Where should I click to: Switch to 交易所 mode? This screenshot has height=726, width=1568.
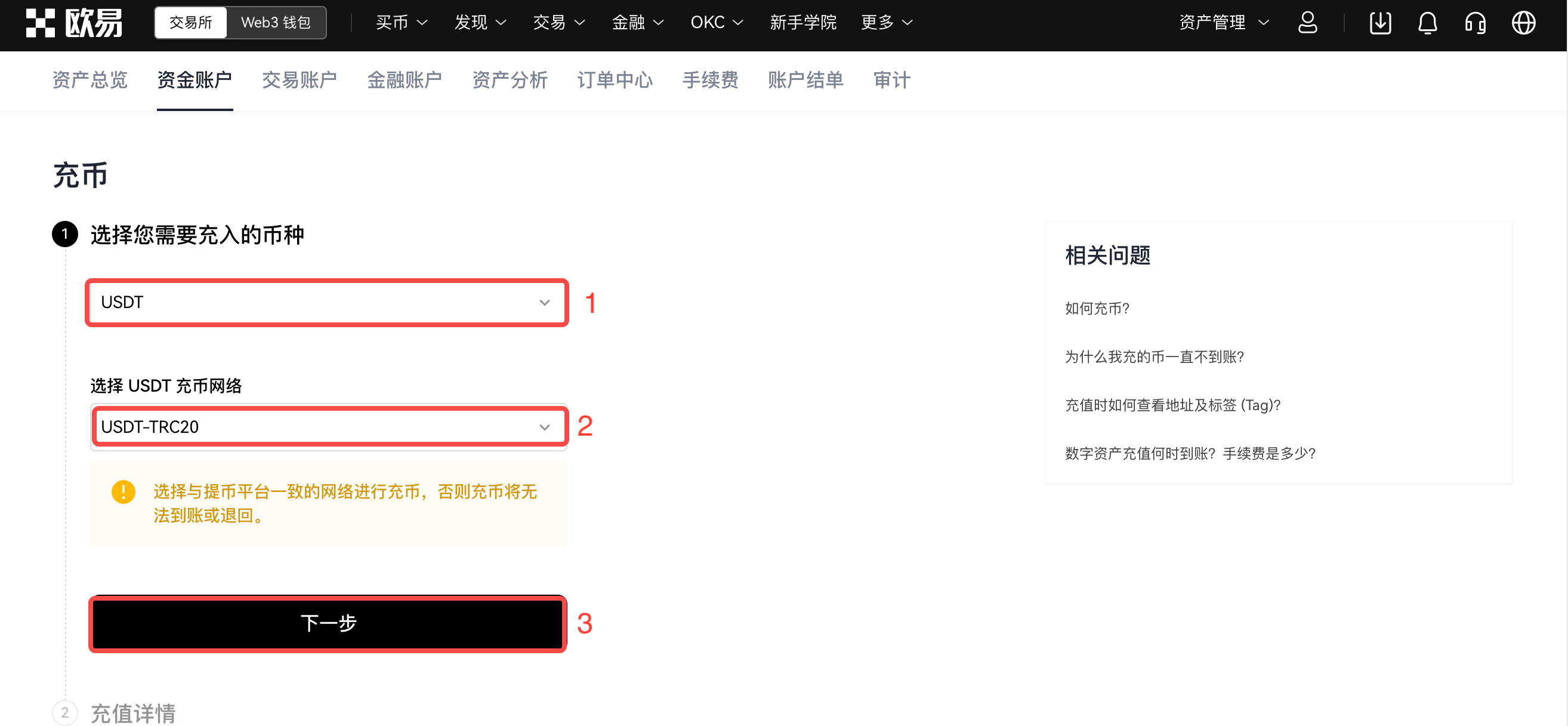190,23
